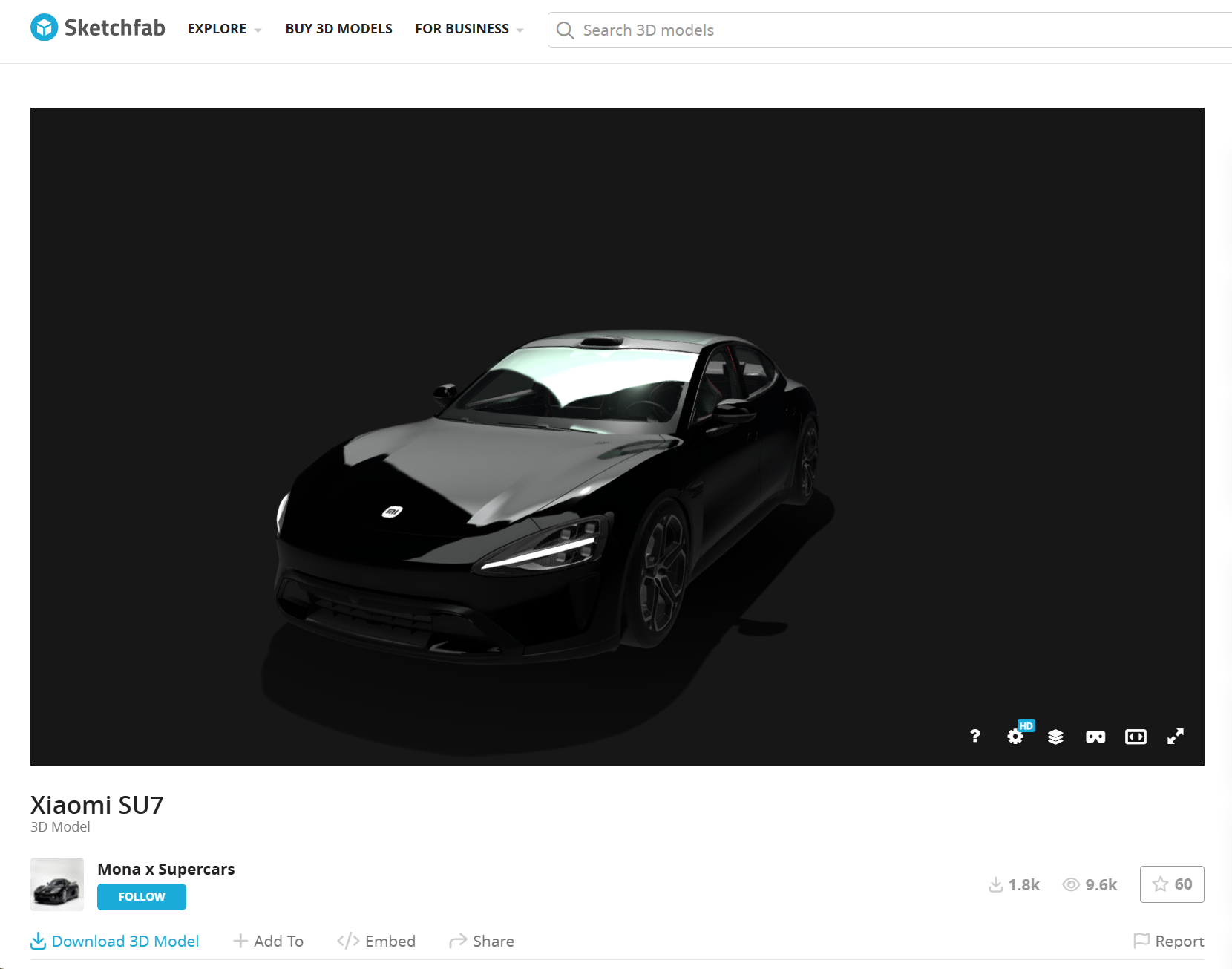
Task: Report this model with flag icon
Action: coord(1169,942)
